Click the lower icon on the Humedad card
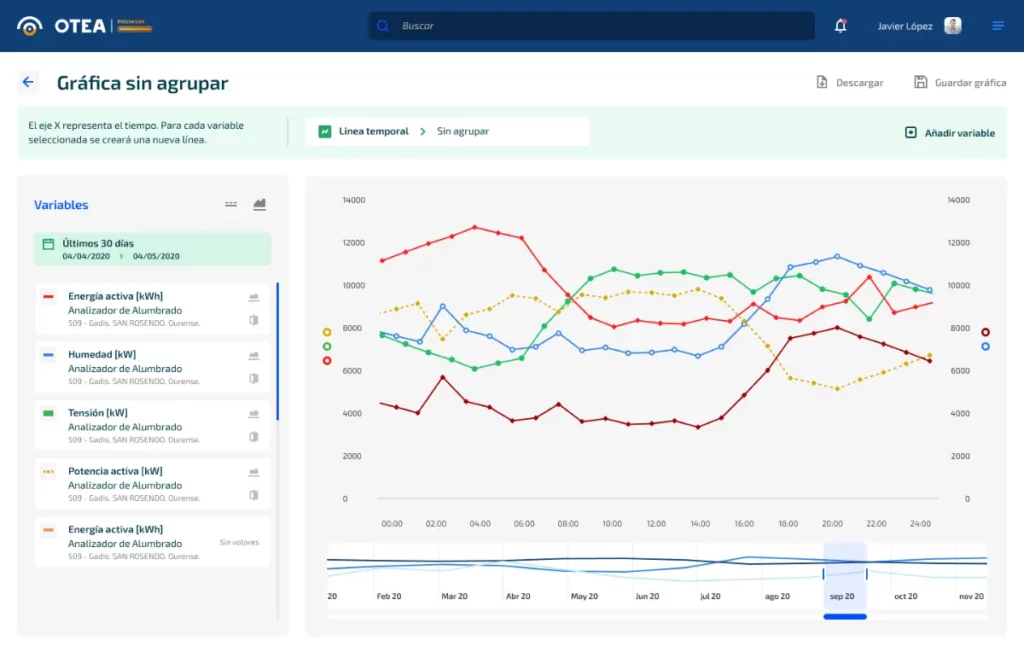Image resolution: width=1024 pixels, height=658 pixels. pyautogui.click(x=254, y=378)
